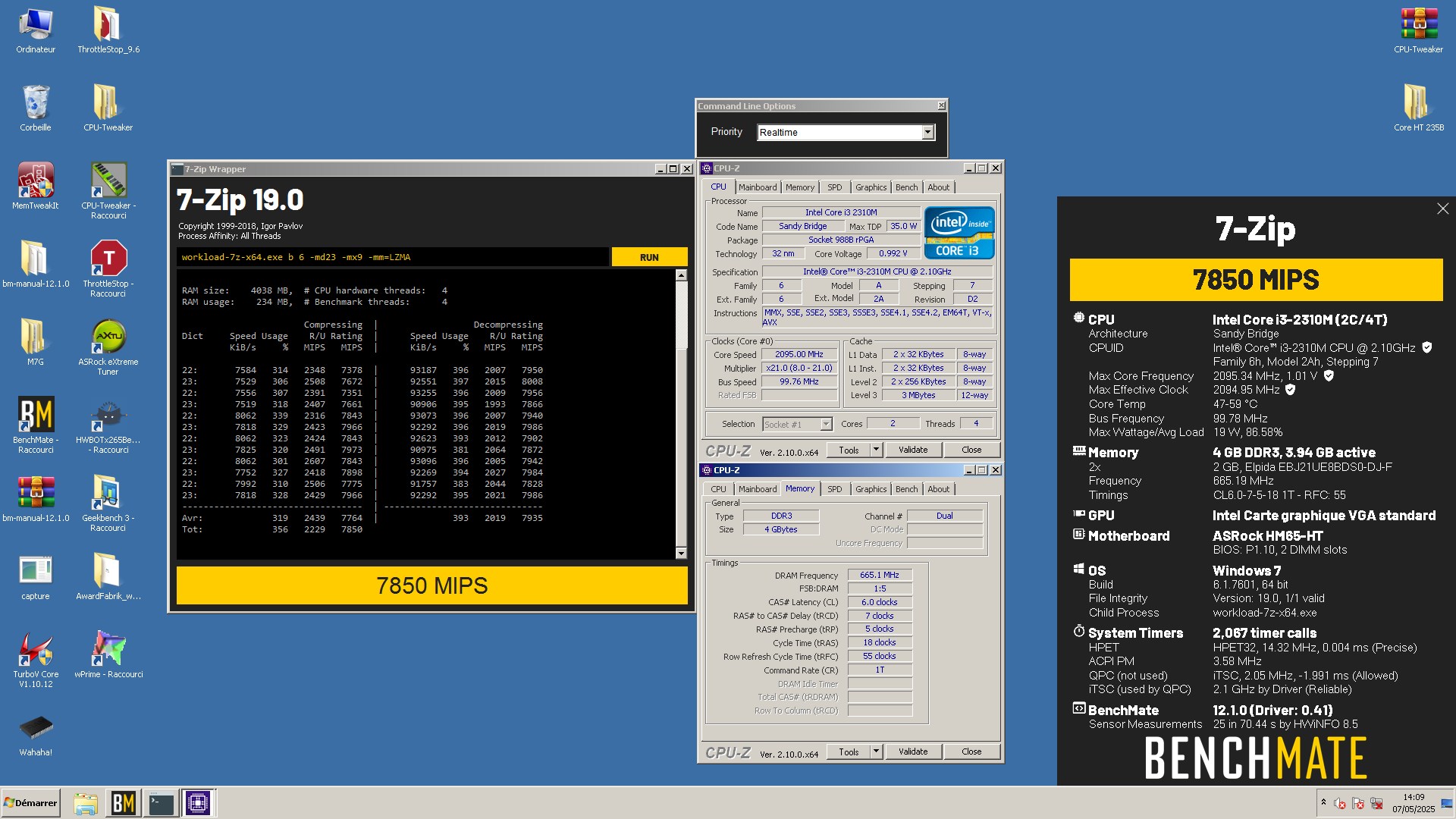Expand Tools dropdown arrow in lower CPU-Z

(876, 752)
